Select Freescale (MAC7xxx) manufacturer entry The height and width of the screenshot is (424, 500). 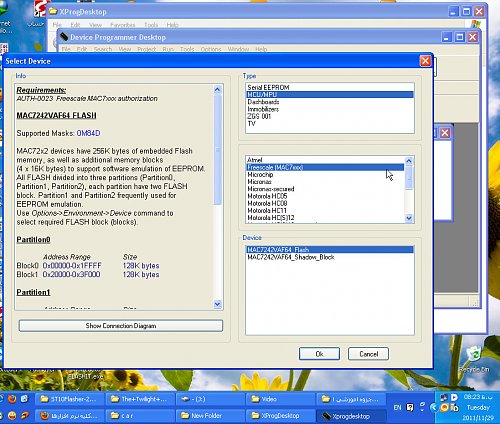tap(325, 167)
